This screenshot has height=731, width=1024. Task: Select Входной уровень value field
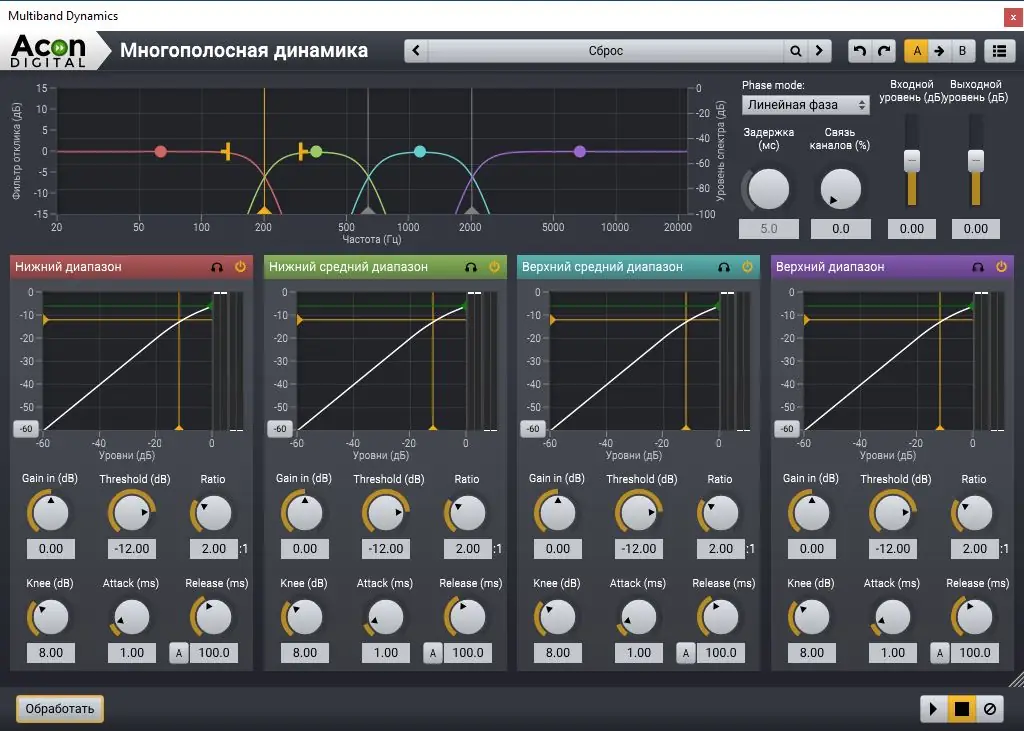coord(912,229)
